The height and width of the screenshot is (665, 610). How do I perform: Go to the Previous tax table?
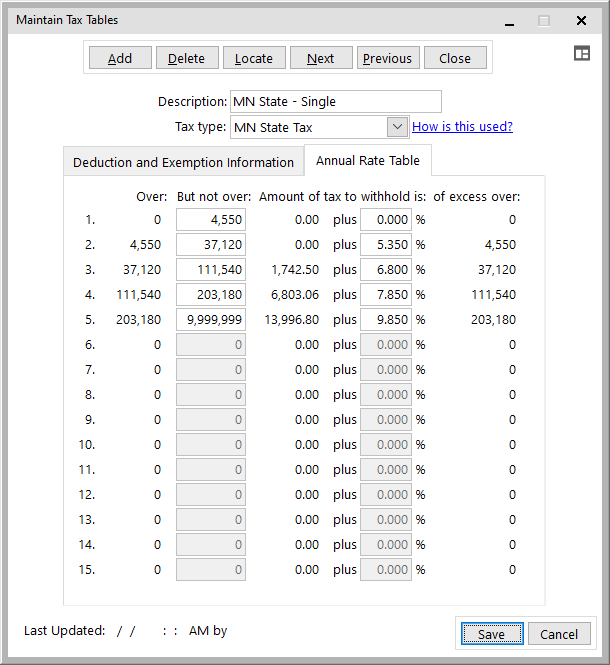(388, 58)
